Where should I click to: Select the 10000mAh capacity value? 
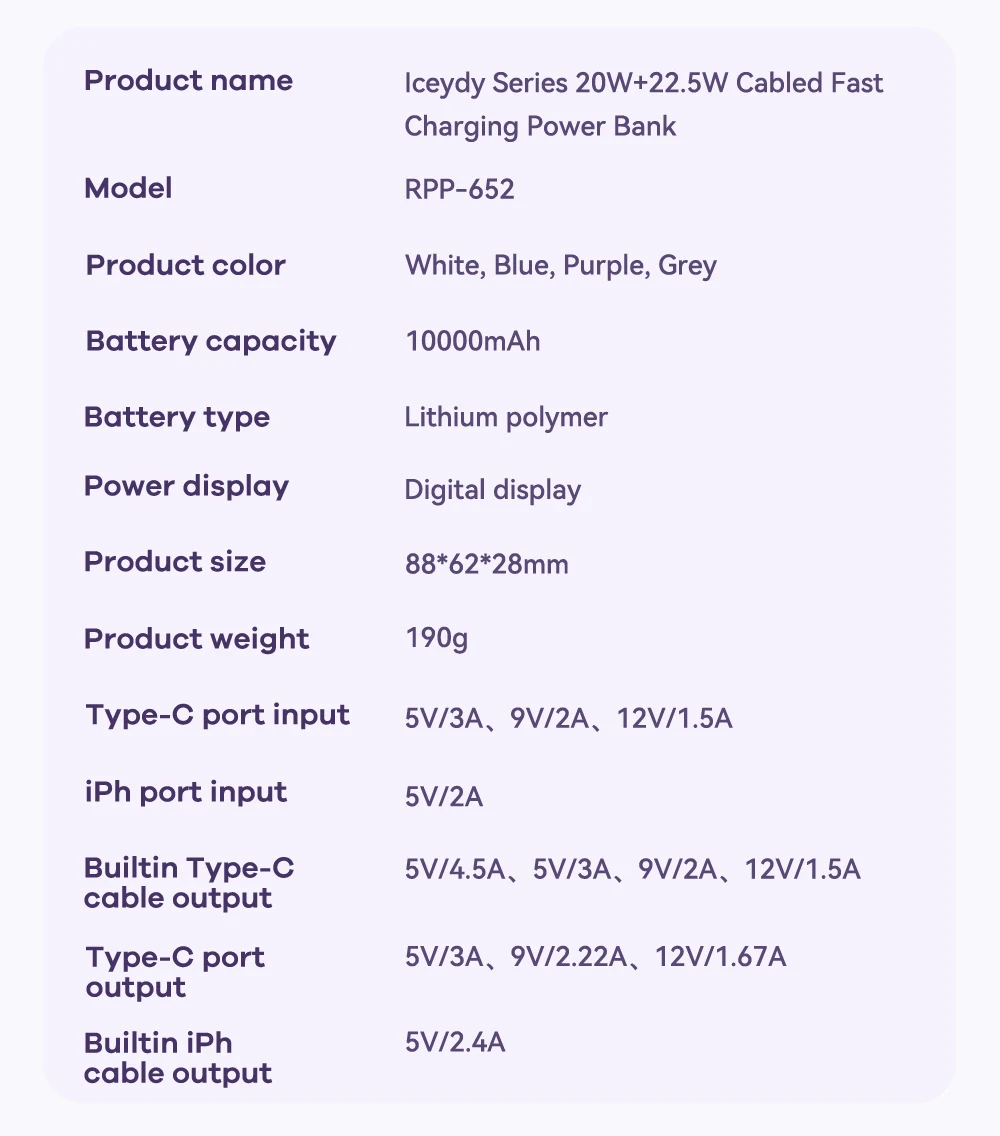(x=472, y=341)
